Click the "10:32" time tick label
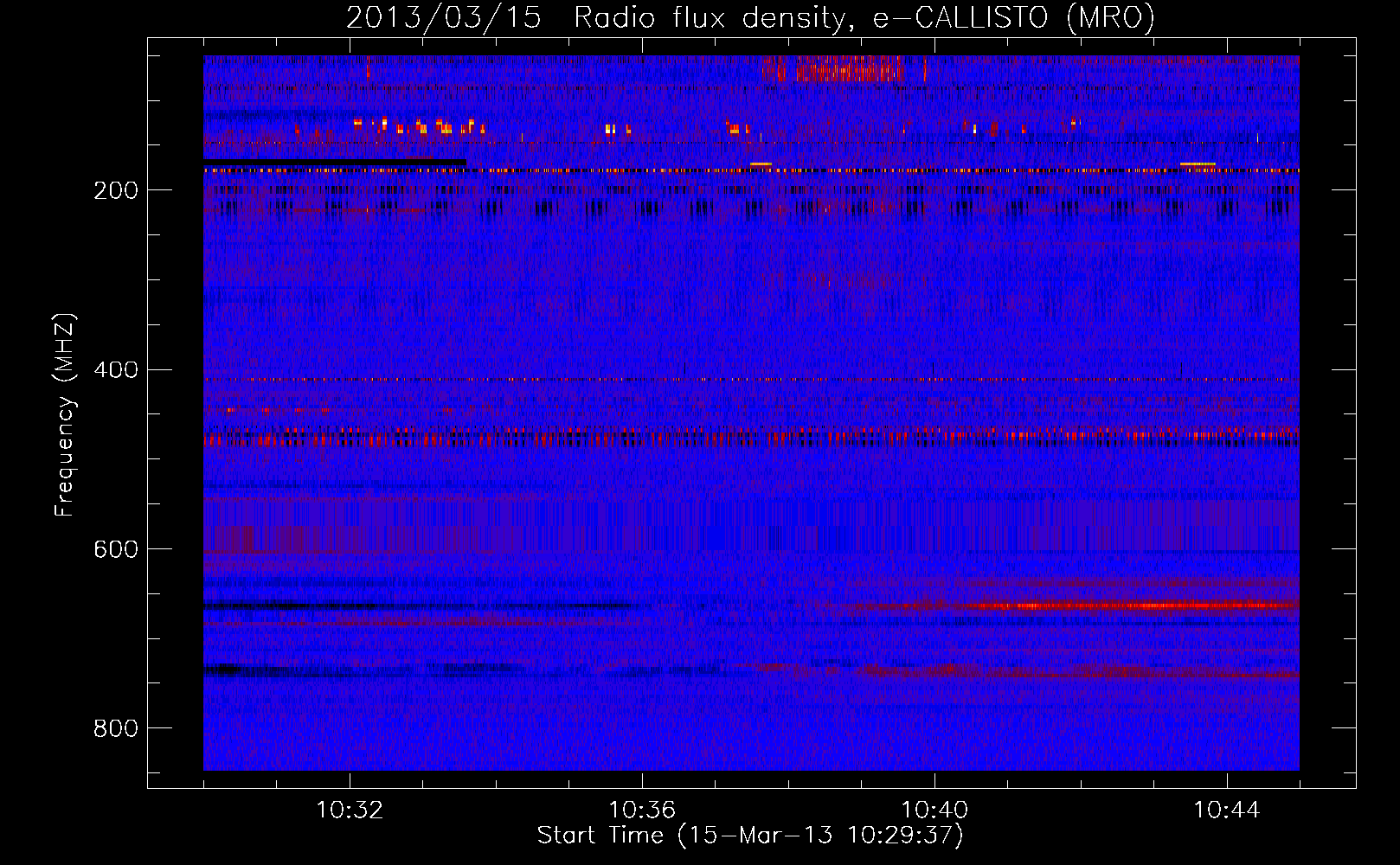Viewport: 1400px width, 865px height. coord(350,811)
